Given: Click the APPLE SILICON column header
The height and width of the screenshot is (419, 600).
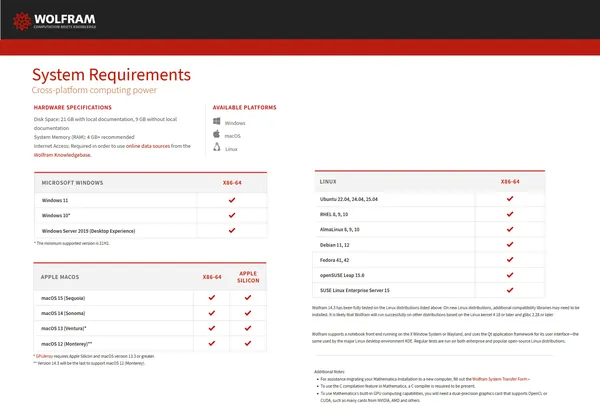Looking at the screenshot, I should coord(248,277).
